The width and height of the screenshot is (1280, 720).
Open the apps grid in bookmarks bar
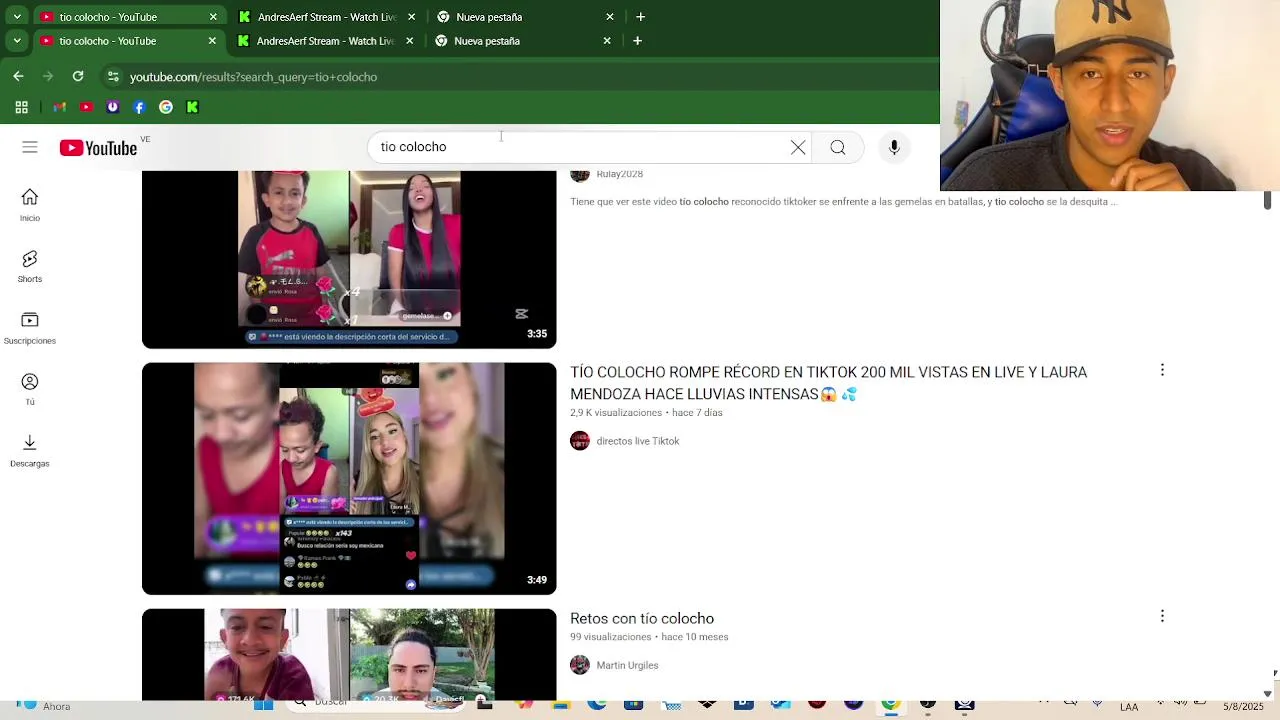(x=21, y=107)
